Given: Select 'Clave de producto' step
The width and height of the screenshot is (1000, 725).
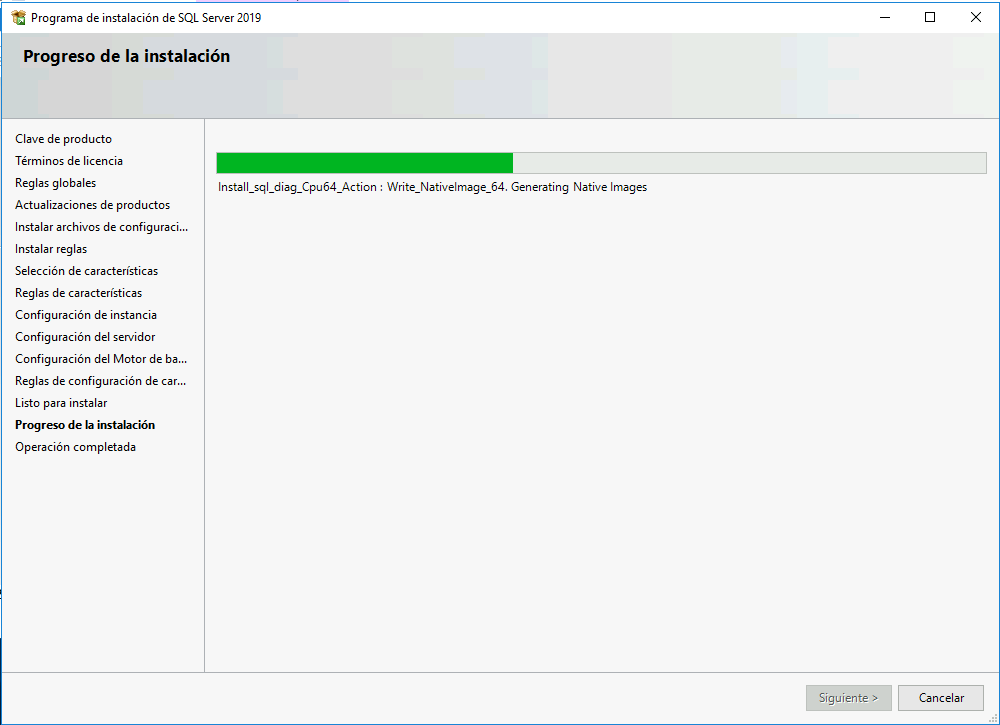Looking at the screenshot, I should (x=64, y=139).
